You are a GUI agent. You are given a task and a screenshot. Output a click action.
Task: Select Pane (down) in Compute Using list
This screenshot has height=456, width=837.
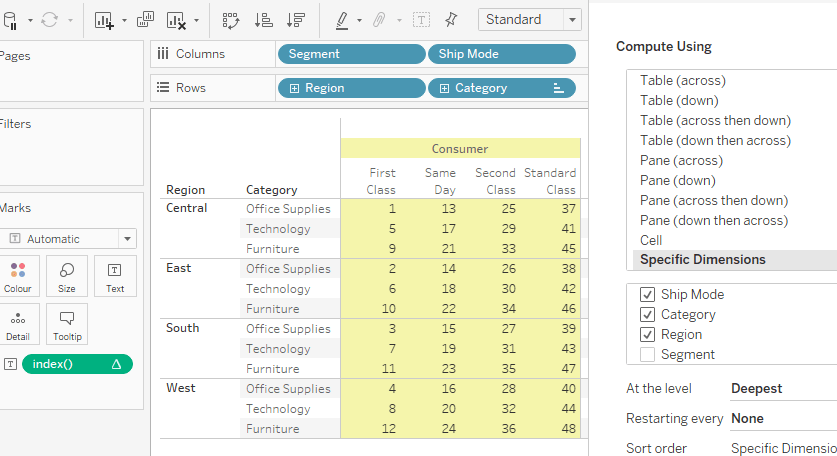(678, 180)
